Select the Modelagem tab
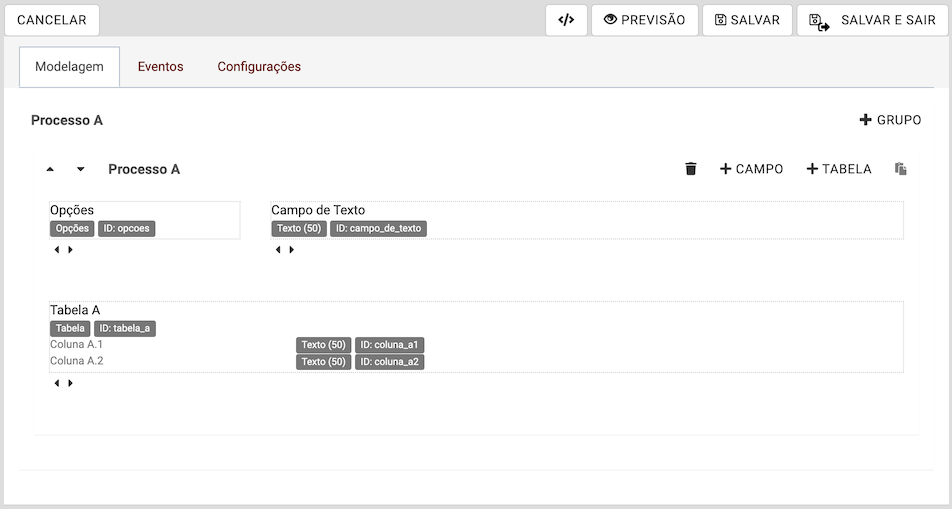The width and height of the screenshot is (952, 509). (x=69, y=67)
